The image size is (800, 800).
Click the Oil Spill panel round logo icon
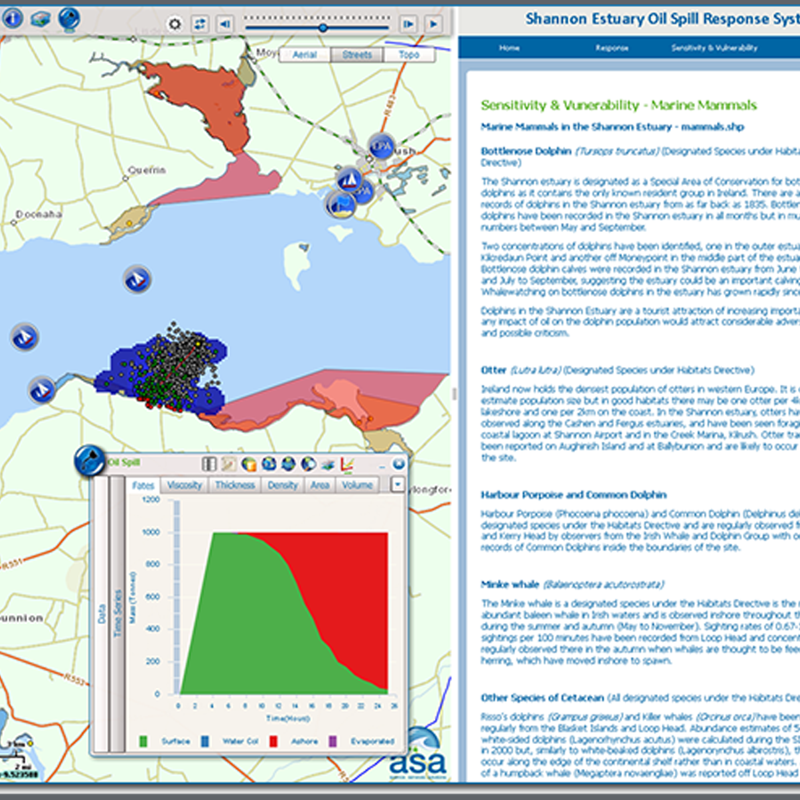[90, 460]
